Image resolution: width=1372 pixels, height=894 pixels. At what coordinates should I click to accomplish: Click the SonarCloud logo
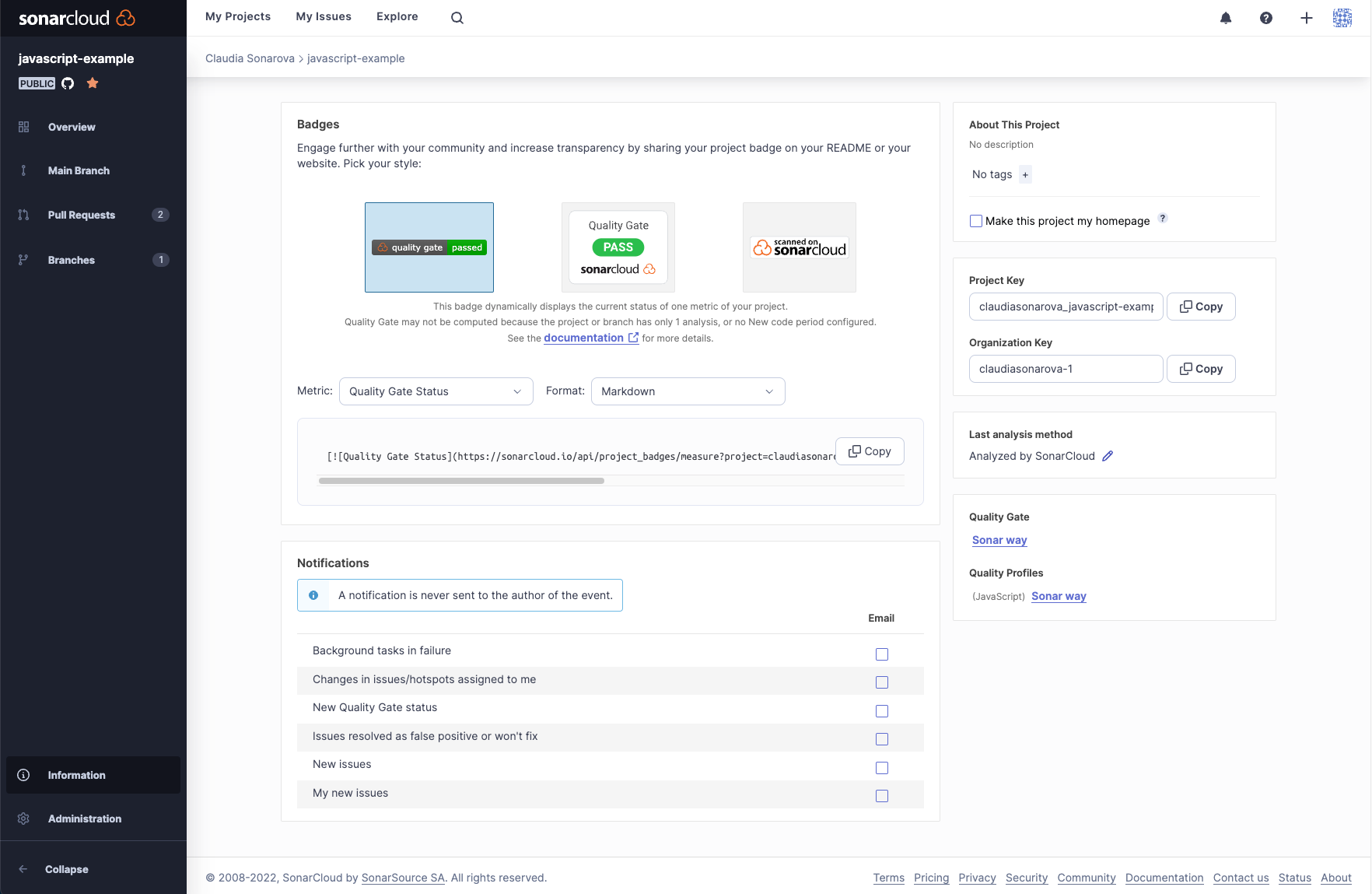click(x=77, y=18)
